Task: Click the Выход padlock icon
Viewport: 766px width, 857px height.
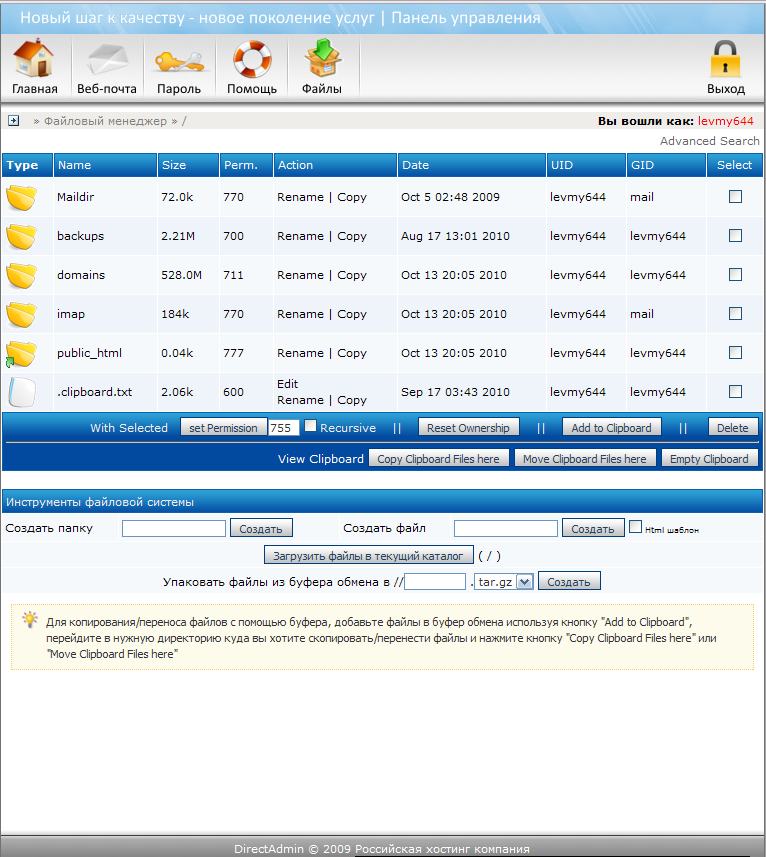Action: (725, 58)
